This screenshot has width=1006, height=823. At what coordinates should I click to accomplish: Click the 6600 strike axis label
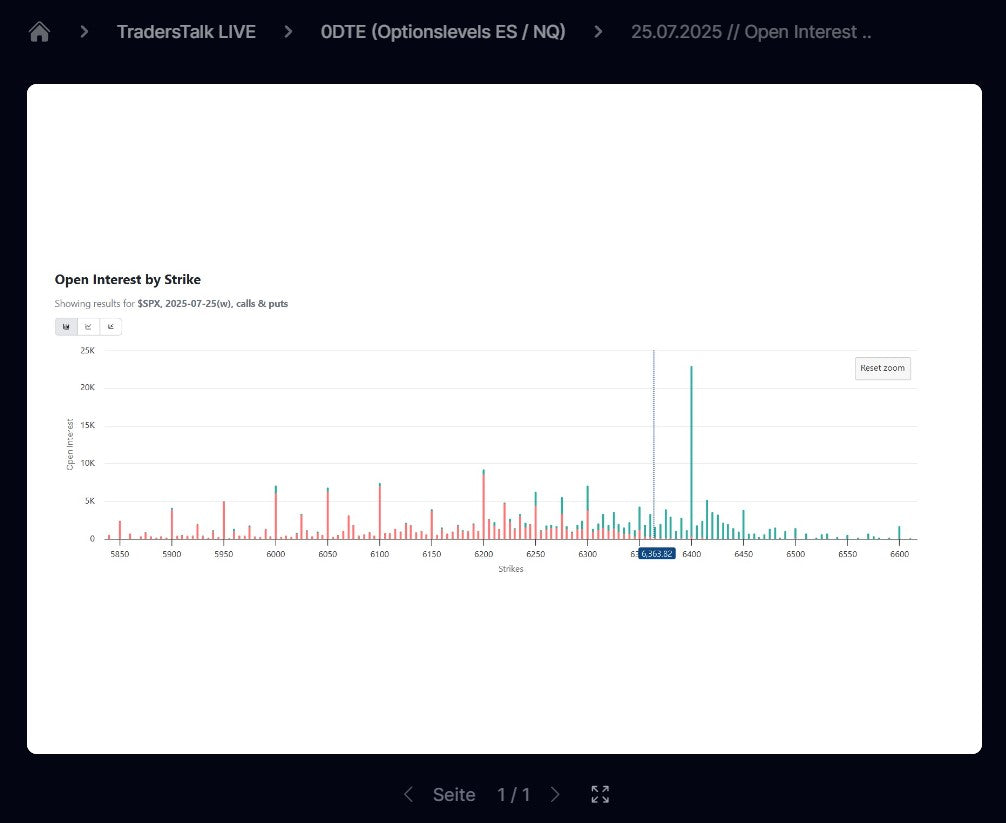(899, 554)
